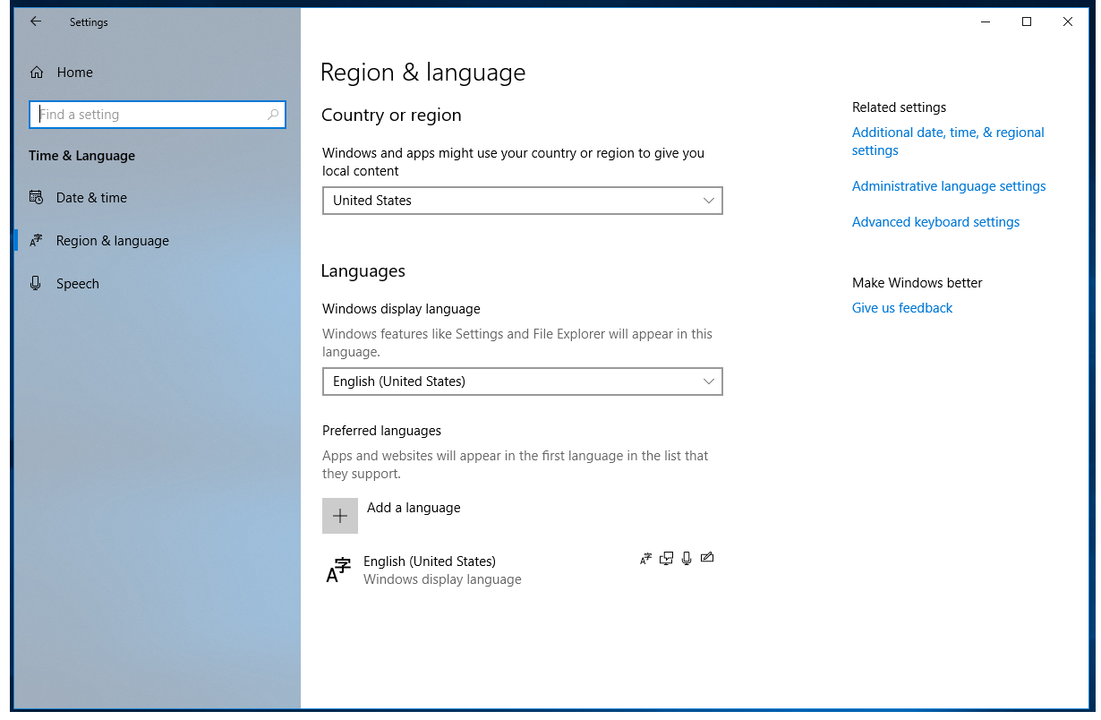This screenshot has width=1101, height=720.
Task: Click the Windows display language description text
Action: coord(517,343)
